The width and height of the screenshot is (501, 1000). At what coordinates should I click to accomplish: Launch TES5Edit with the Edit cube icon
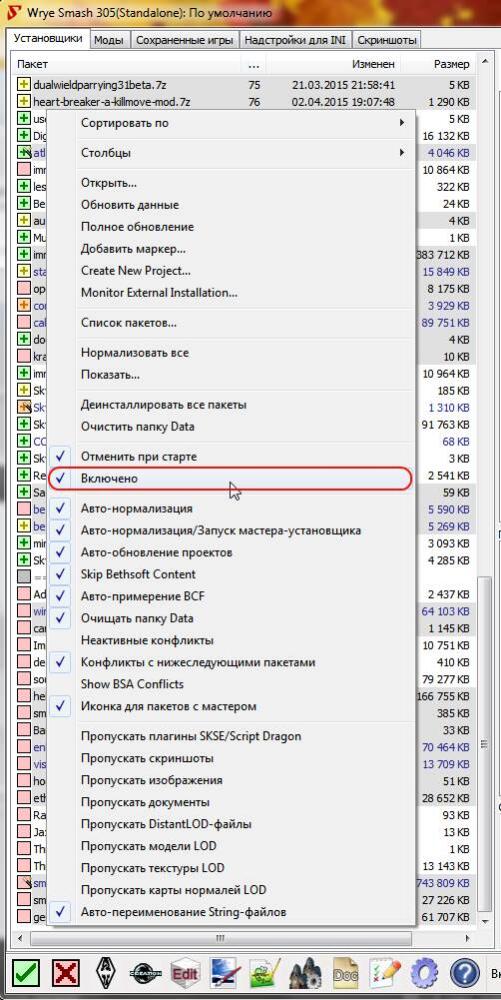184,974
